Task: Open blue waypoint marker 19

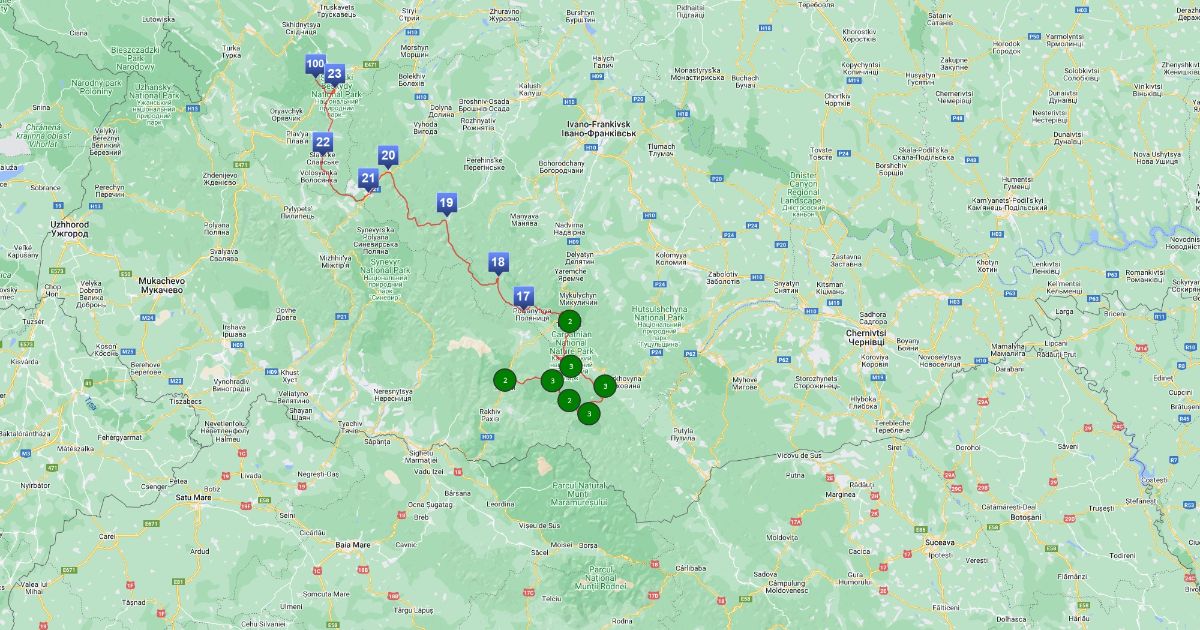Action: click(447, 203)
